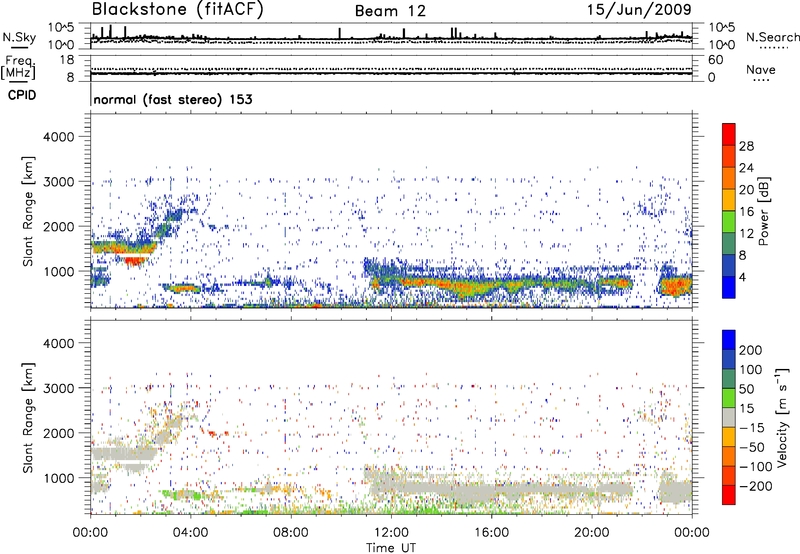Image resolution: width=800 pixels, height=554 pixels.
Task: Click the blue bottom segment of Power colorbar
Action: click(729, 287)
